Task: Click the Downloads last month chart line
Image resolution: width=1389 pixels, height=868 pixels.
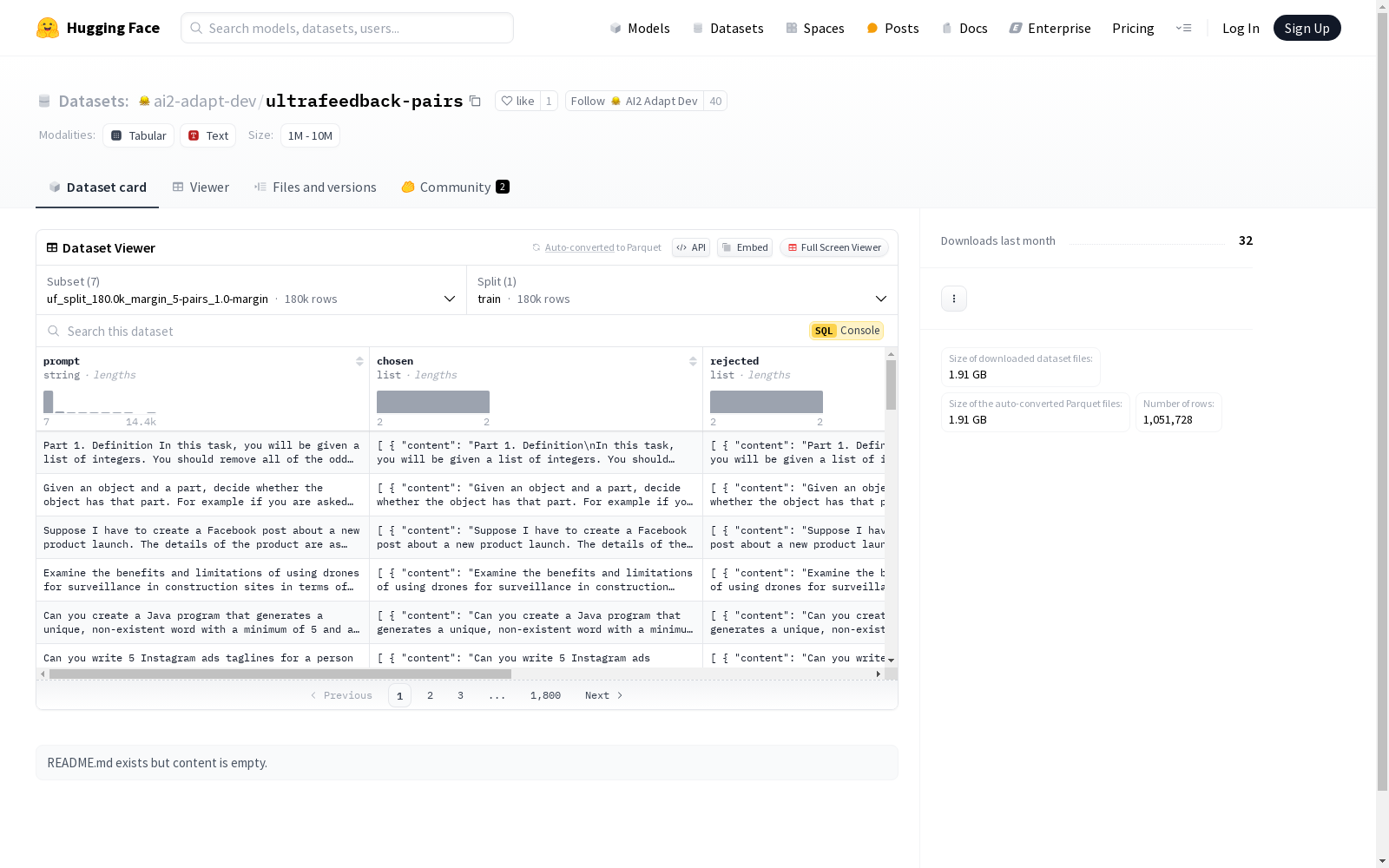Action: (x=1147, y=243)
